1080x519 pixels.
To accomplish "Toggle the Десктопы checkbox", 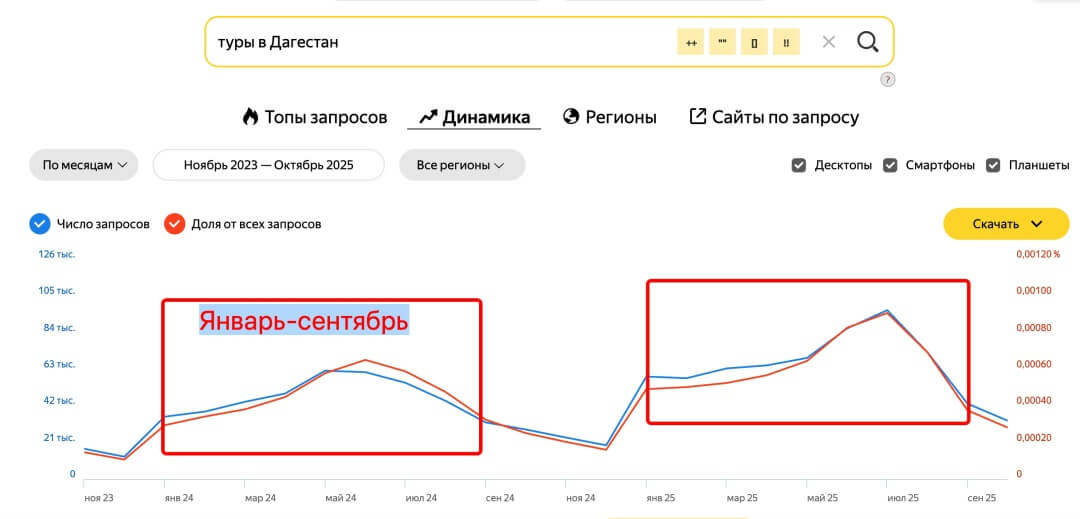I will pos(799,165).
